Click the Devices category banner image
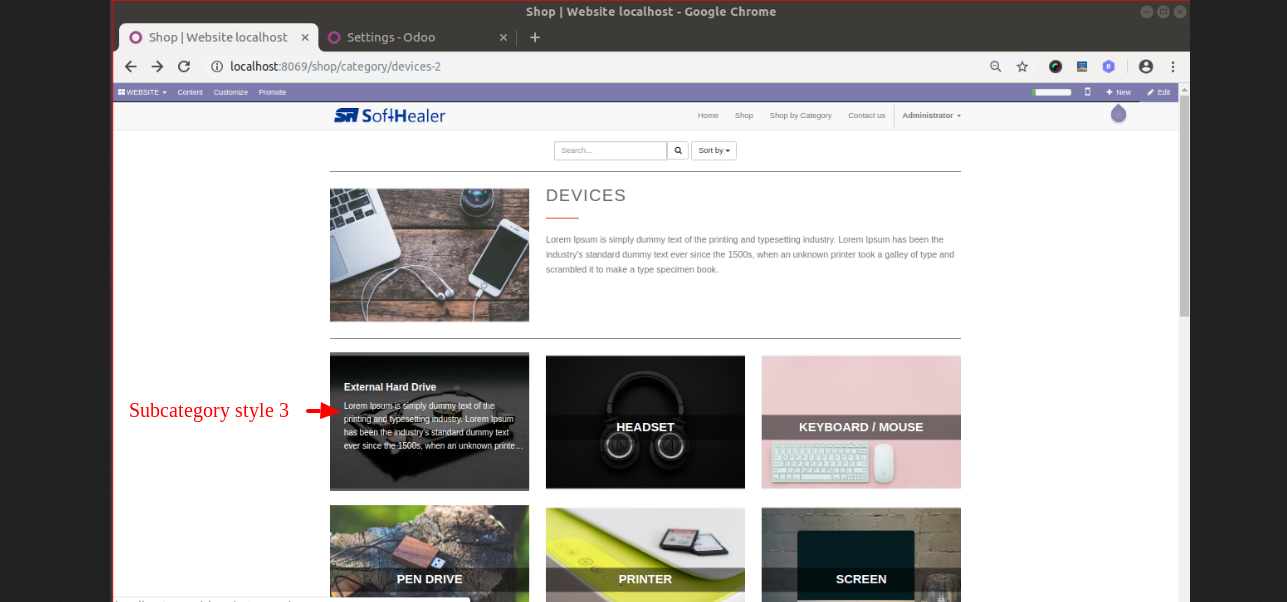 [x=429, y=255]
